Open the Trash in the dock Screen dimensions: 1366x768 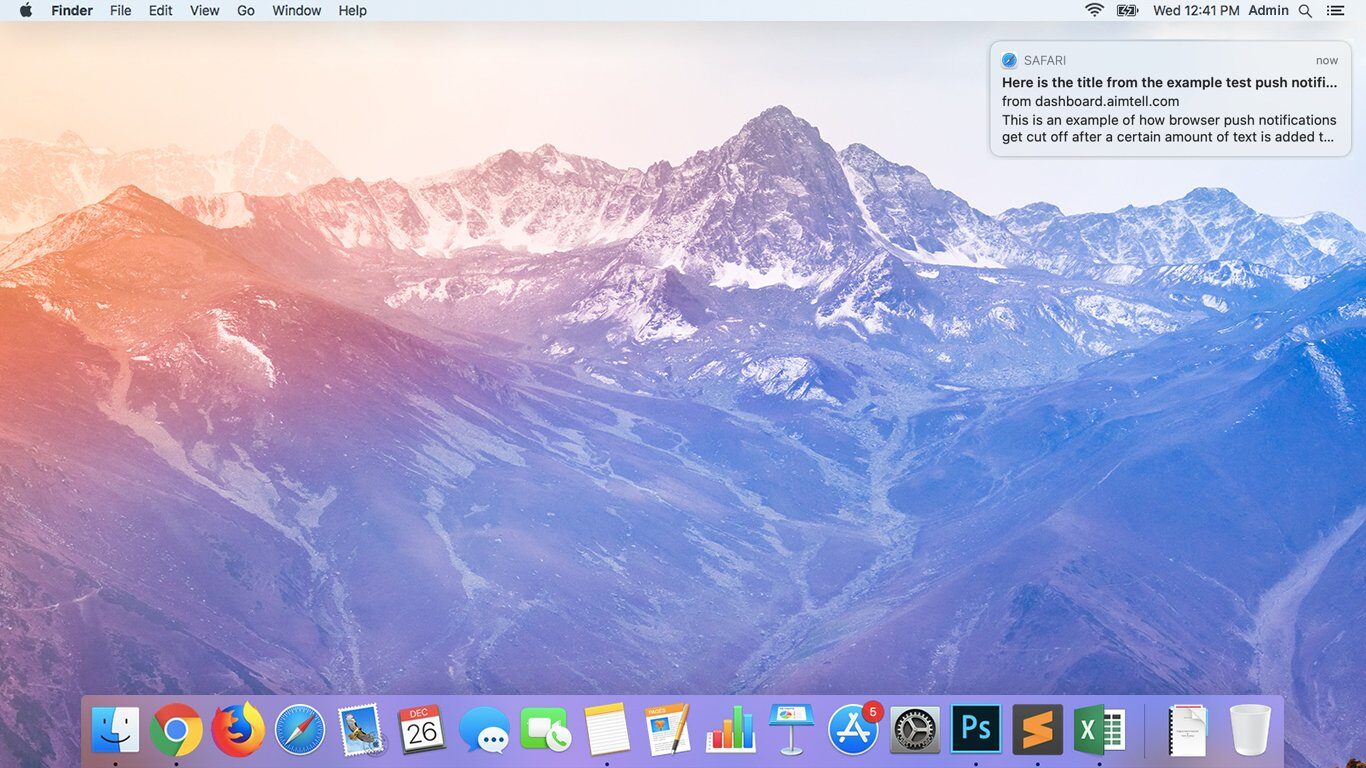pyautogui.click(x=1249, y=730)
